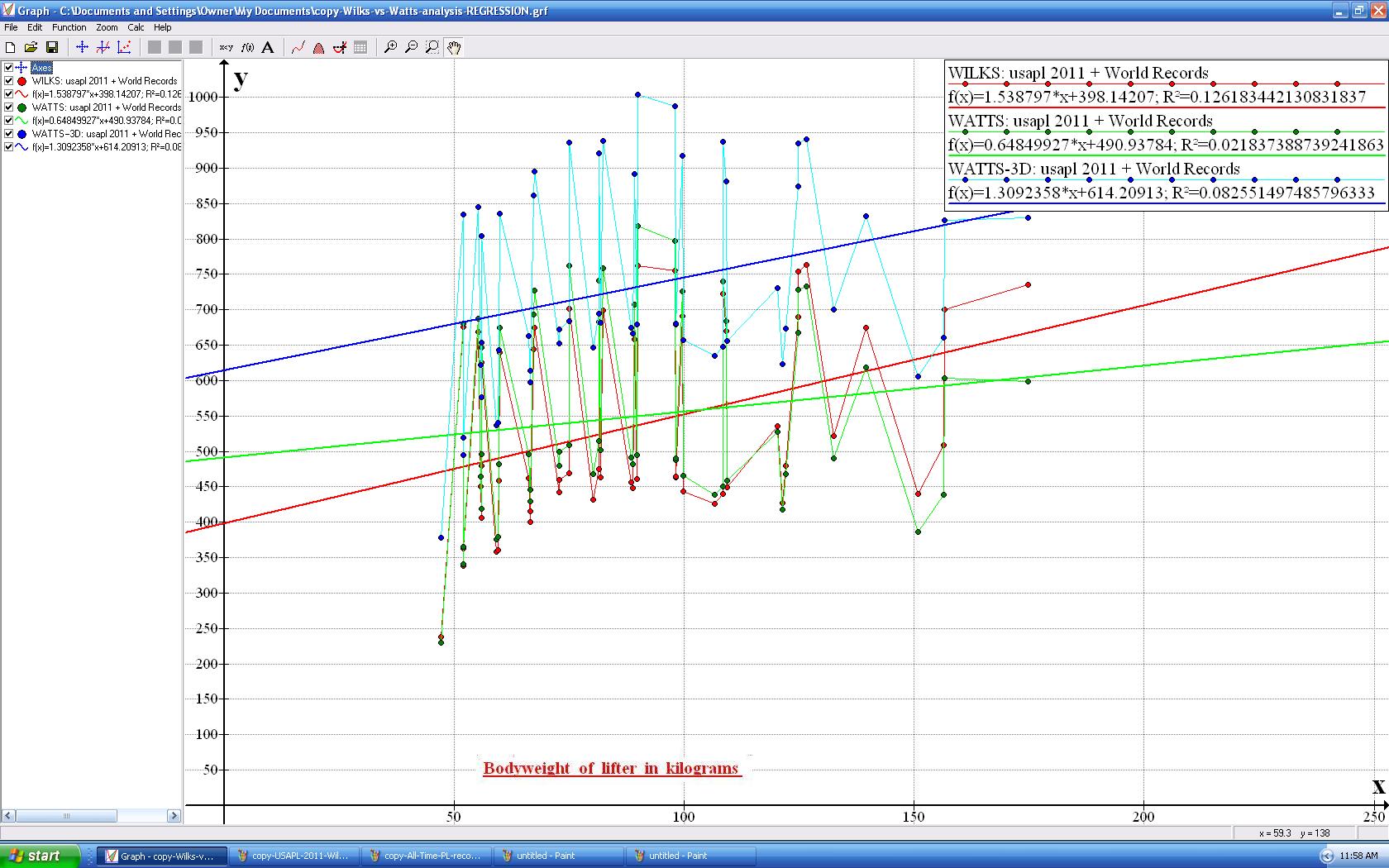Toggle checkbox for f(x)=0.64849927*x trendline
The height and width of the screenshot is (868, 1389).
(9, 121)
